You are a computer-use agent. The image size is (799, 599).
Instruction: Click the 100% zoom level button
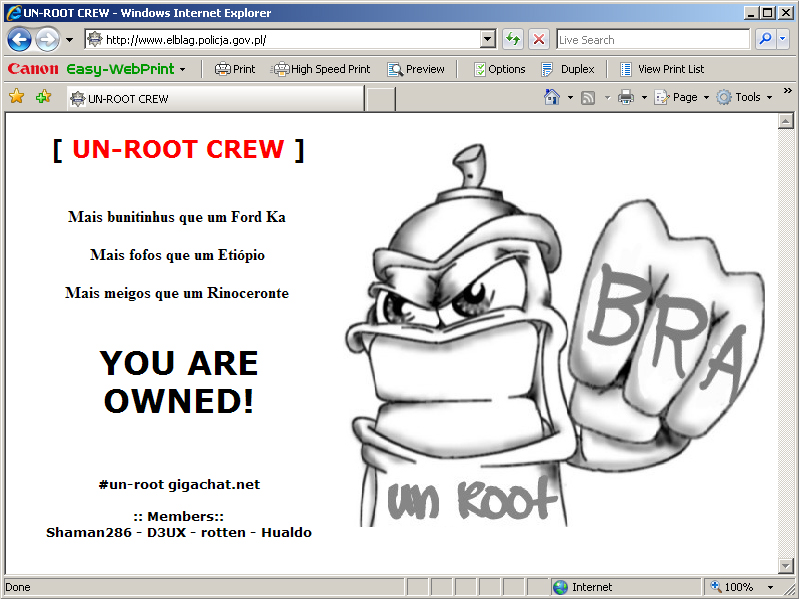point(732,587)
